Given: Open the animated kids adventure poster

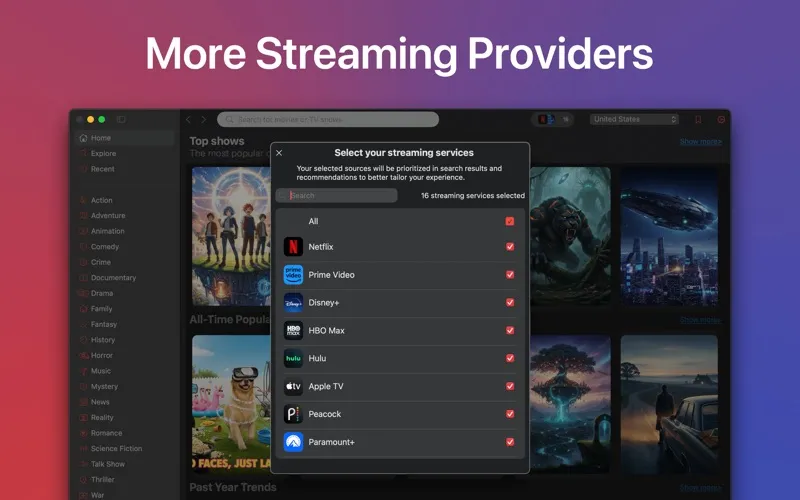Looking at the screenshot, I should 231,236.
